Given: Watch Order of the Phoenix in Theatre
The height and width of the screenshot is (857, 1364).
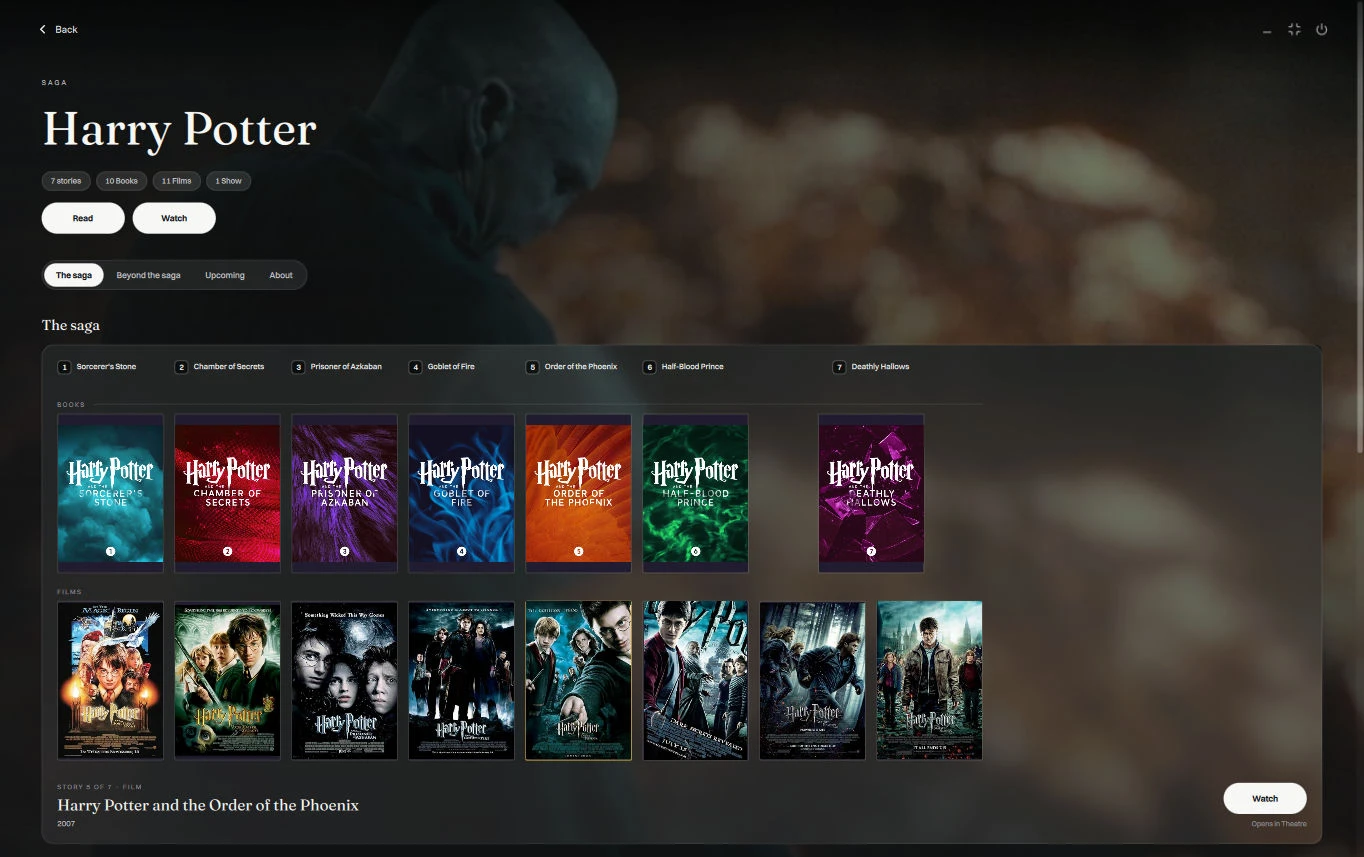Looking at the screenshot, I should 1265,798.
